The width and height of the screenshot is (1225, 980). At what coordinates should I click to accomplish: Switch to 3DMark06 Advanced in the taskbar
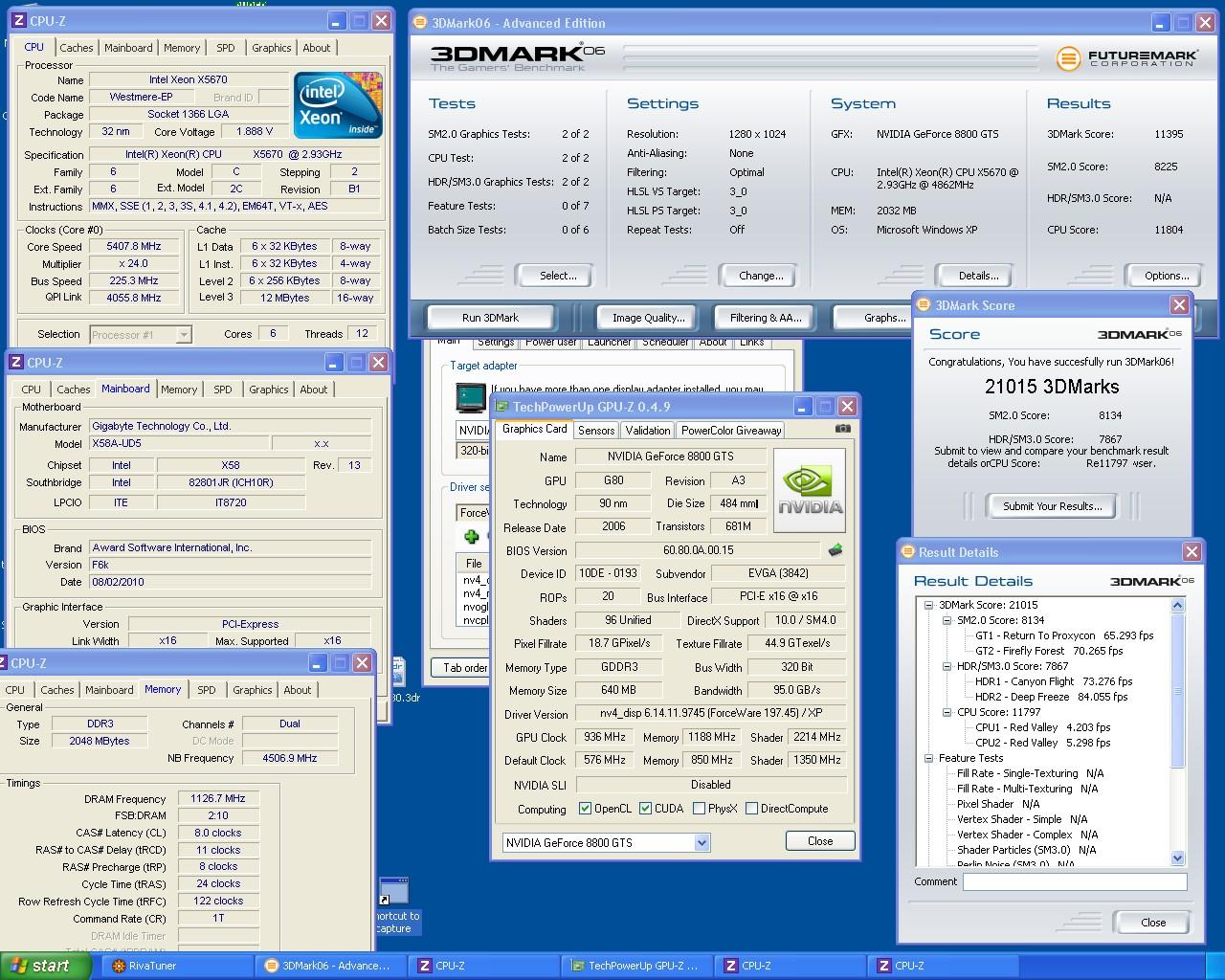coord(331,966)
